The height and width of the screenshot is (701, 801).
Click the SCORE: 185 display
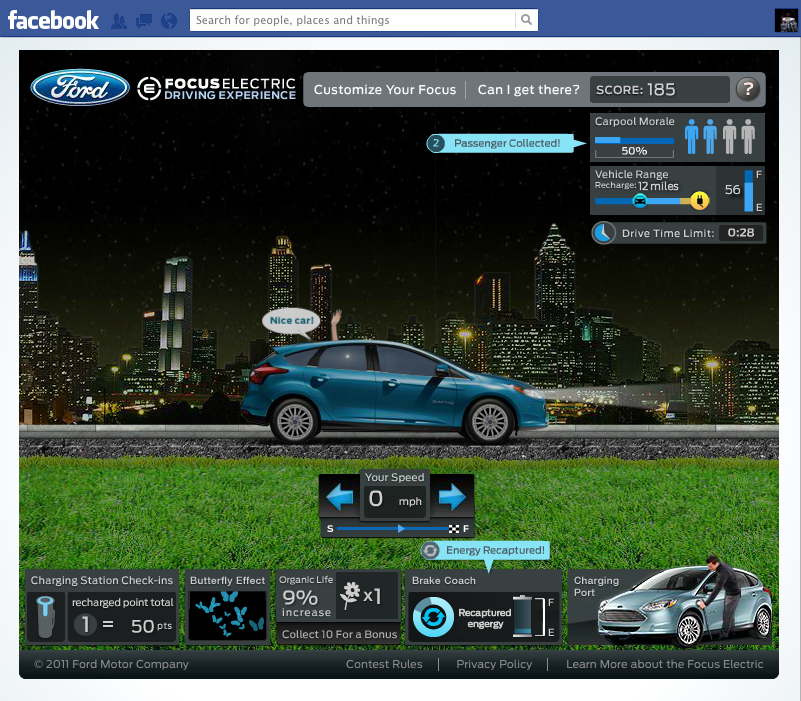click(x=659, y=89)
